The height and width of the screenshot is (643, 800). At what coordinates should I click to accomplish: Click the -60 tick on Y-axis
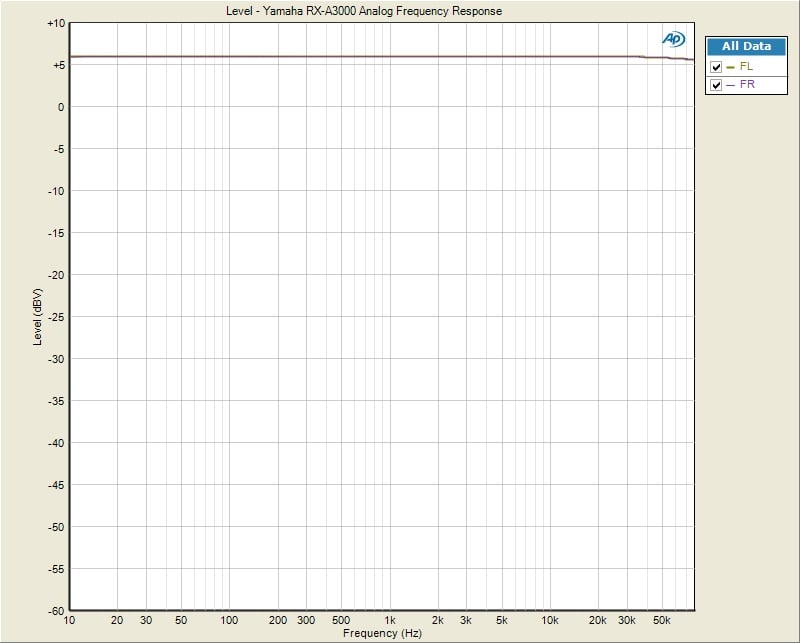(x=56, y=610)
